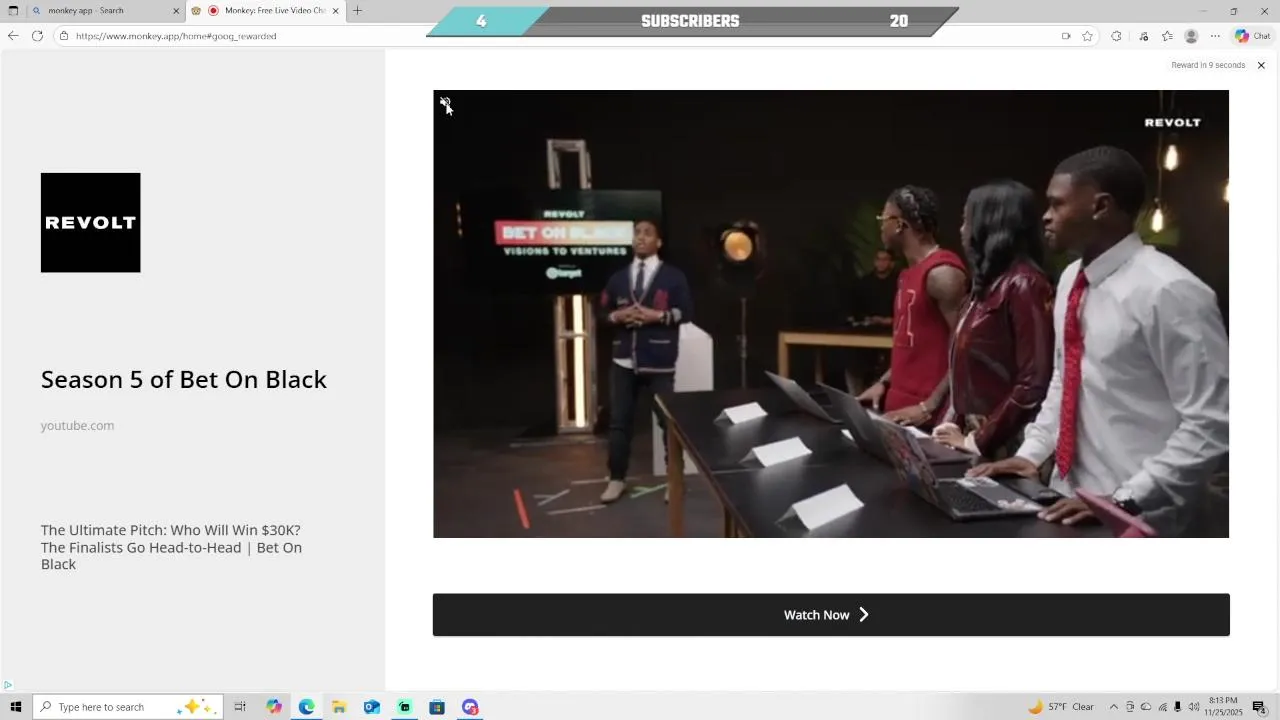1280x720 pixels.
Task: Open Microsoft Edge from the taskbar
Action: tap(306, 707)
